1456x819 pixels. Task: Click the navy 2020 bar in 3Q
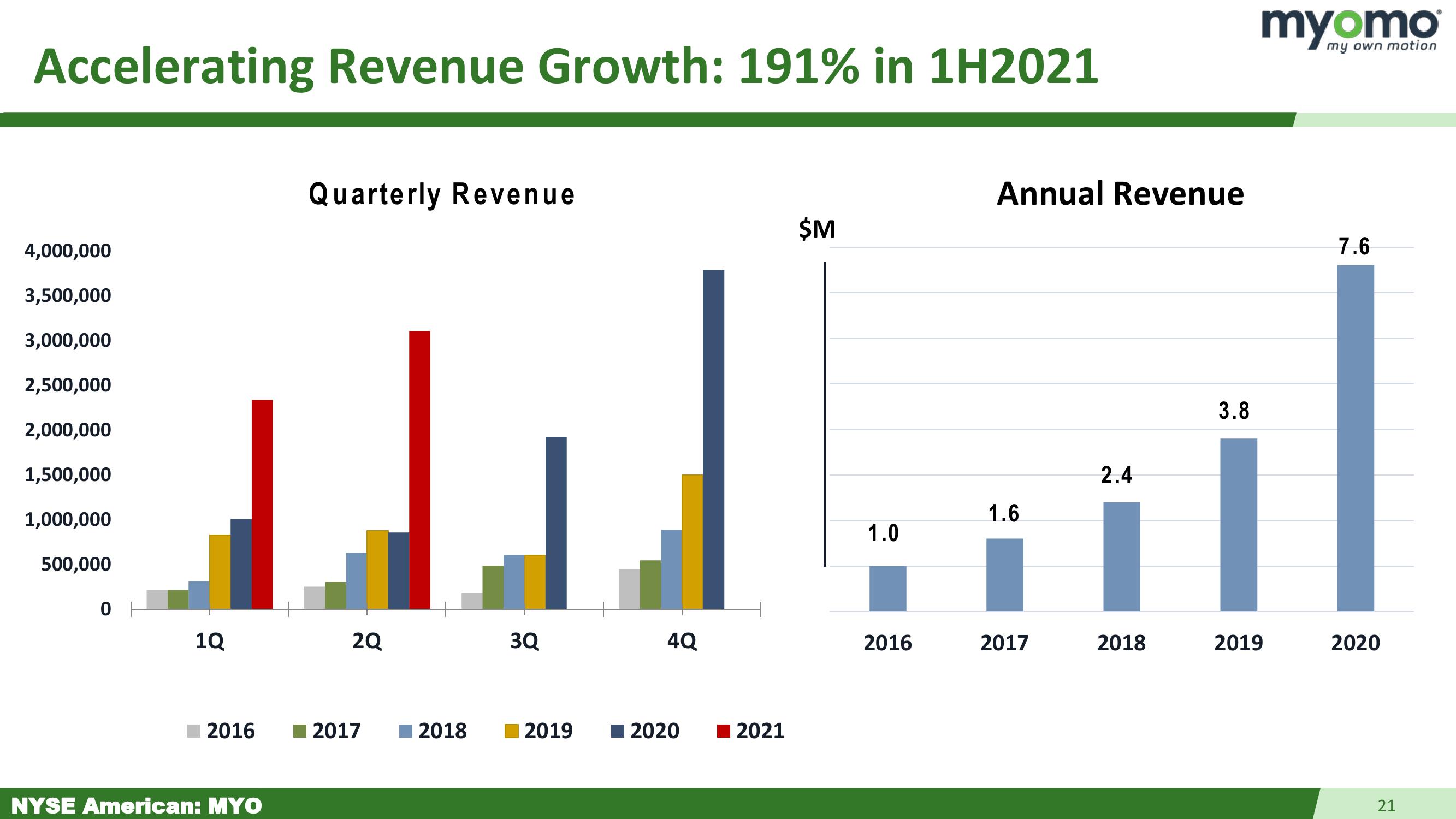point(556,523)
